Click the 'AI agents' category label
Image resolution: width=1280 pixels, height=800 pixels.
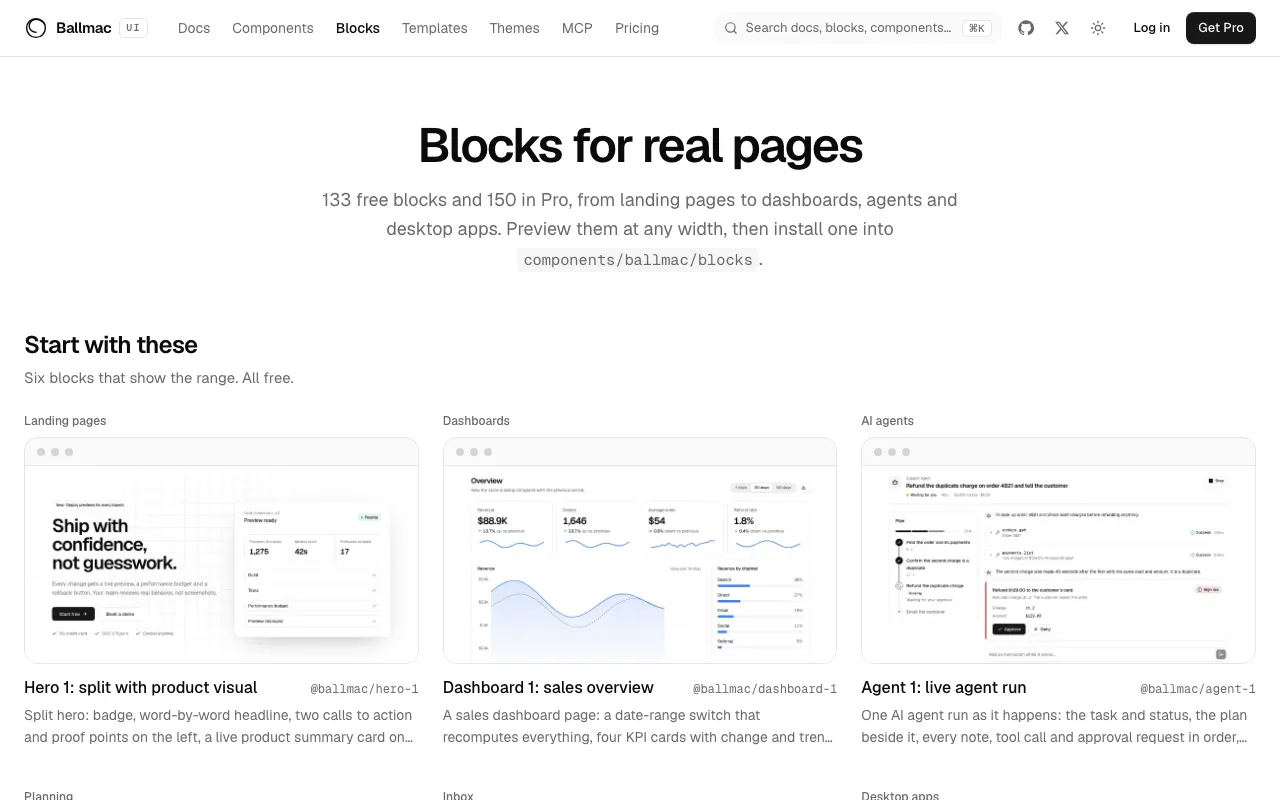pos(887,421)
